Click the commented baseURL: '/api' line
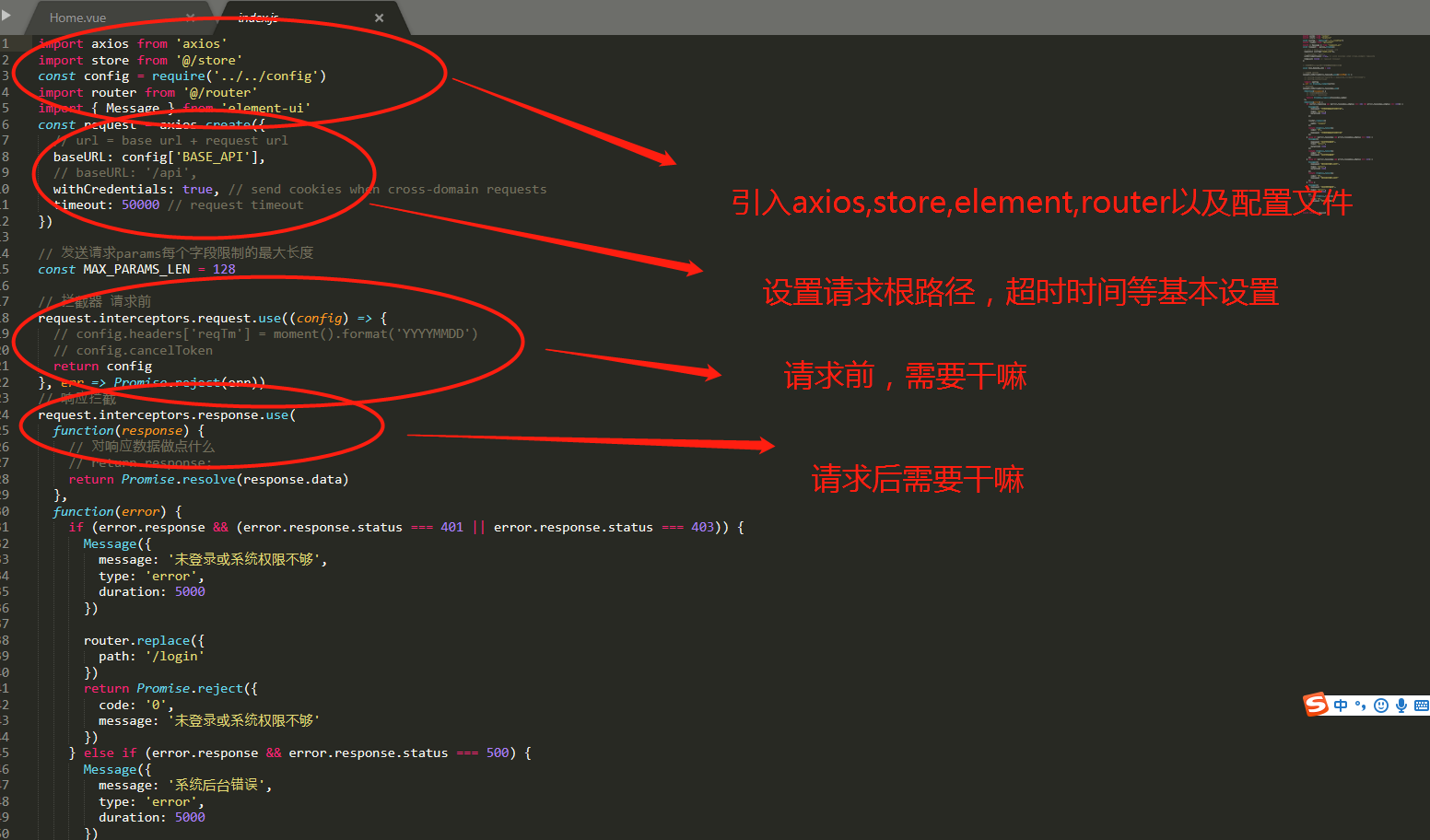Viewport: 1430px width, 840px height. pos(124,172)
